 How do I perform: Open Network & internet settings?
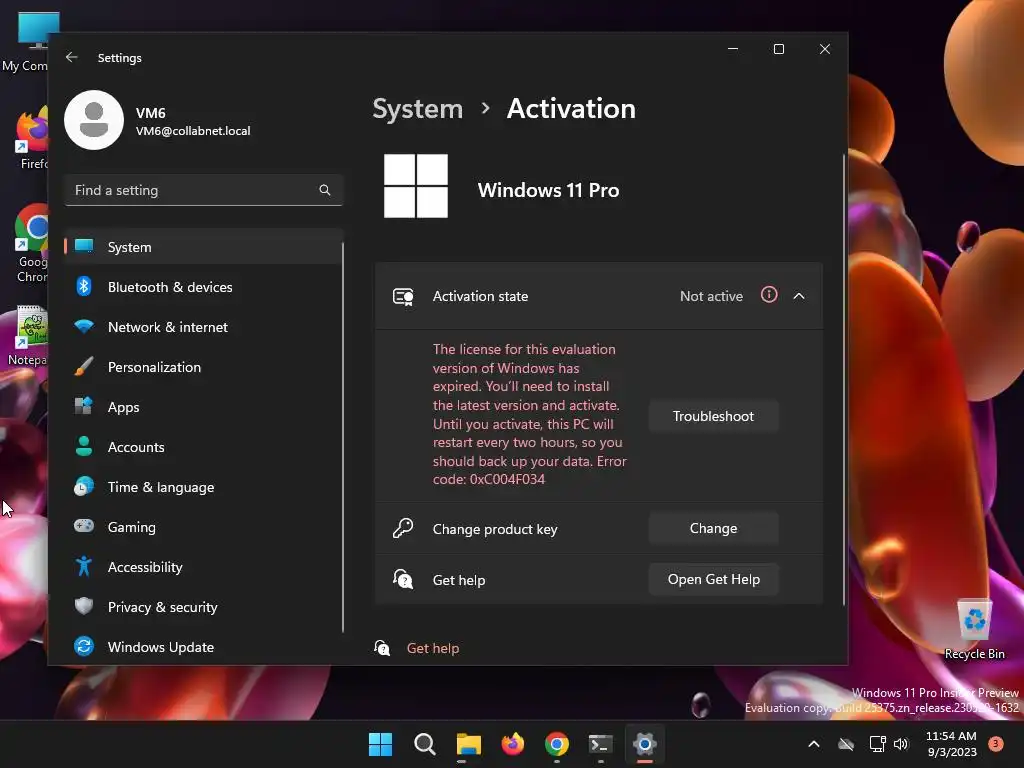[204, 327]
